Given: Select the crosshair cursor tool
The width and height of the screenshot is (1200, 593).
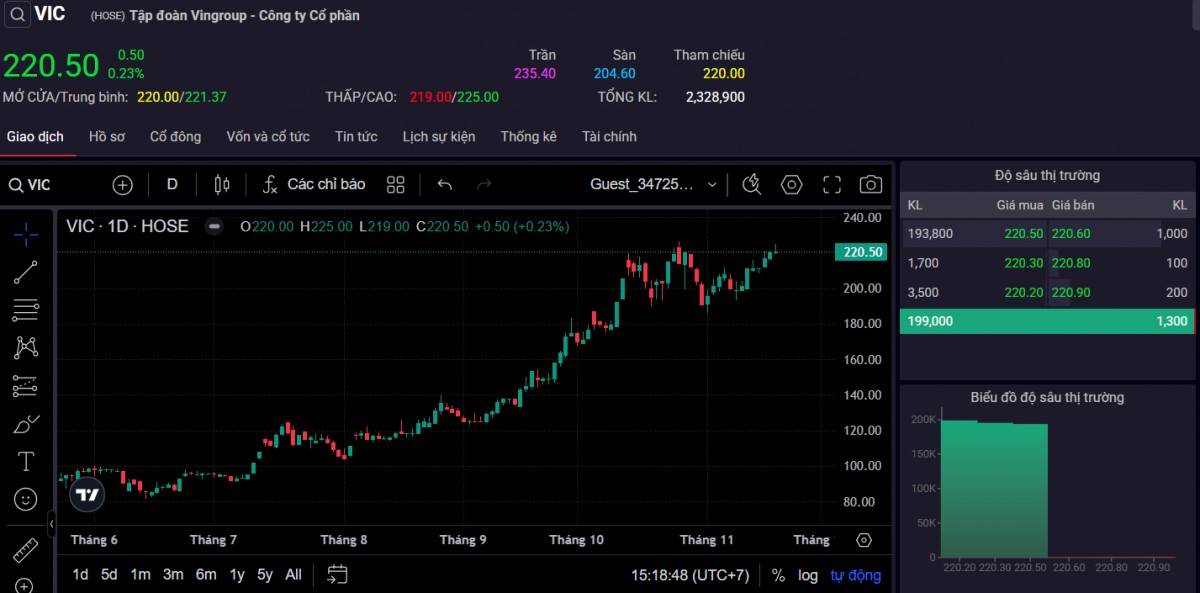Looking at the screenshot, I should pos(26,234).
